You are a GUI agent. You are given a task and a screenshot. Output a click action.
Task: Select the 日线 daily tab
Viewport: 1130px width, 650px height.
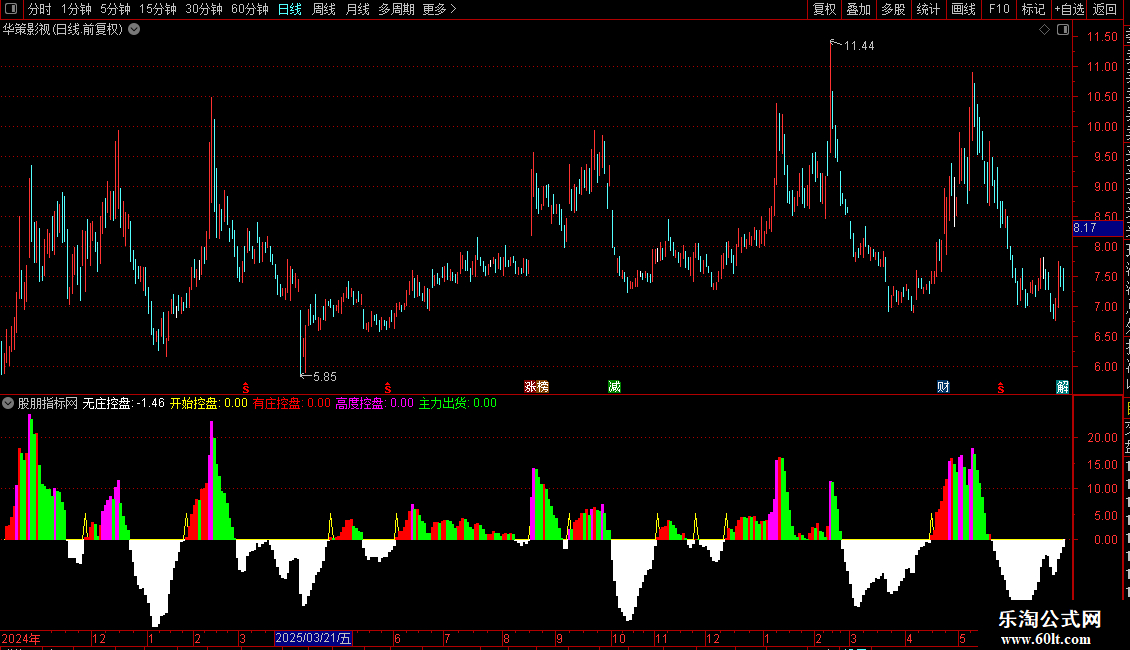pos(290,9)
